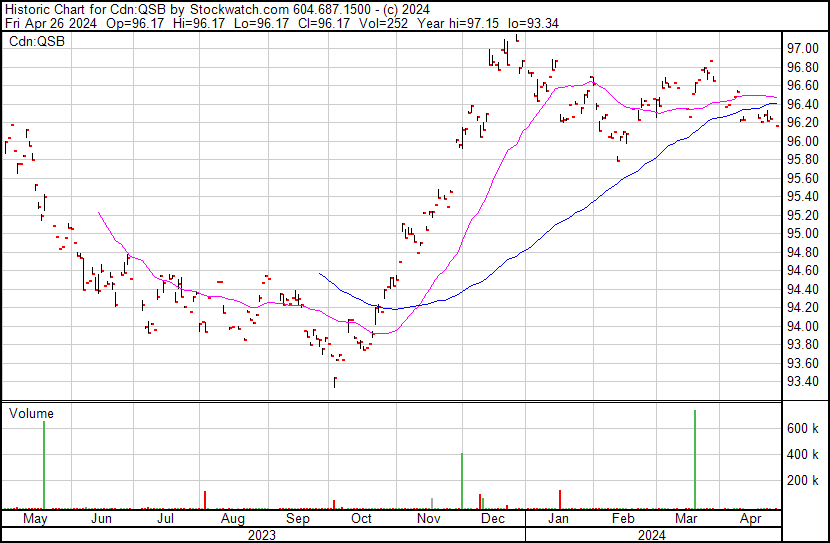Click the Jun month label
The width and height of the screenshot is (830, 543).
[101, 519]
